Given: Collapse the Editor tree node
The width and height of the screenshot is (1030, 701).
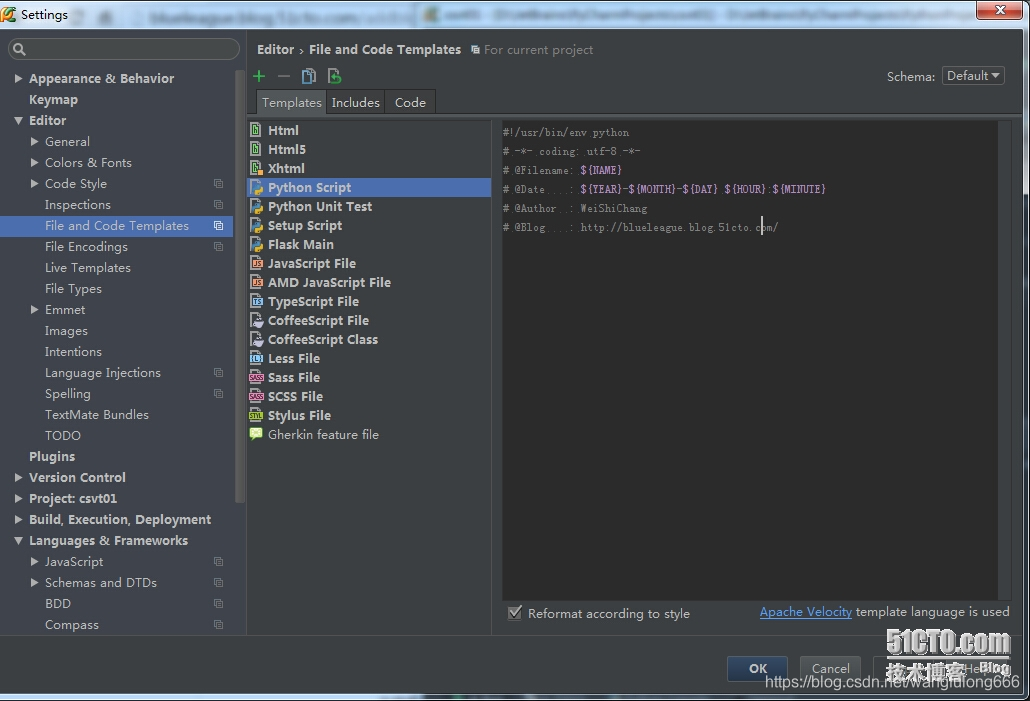Looking at the screenshot, I should [18, 120].
